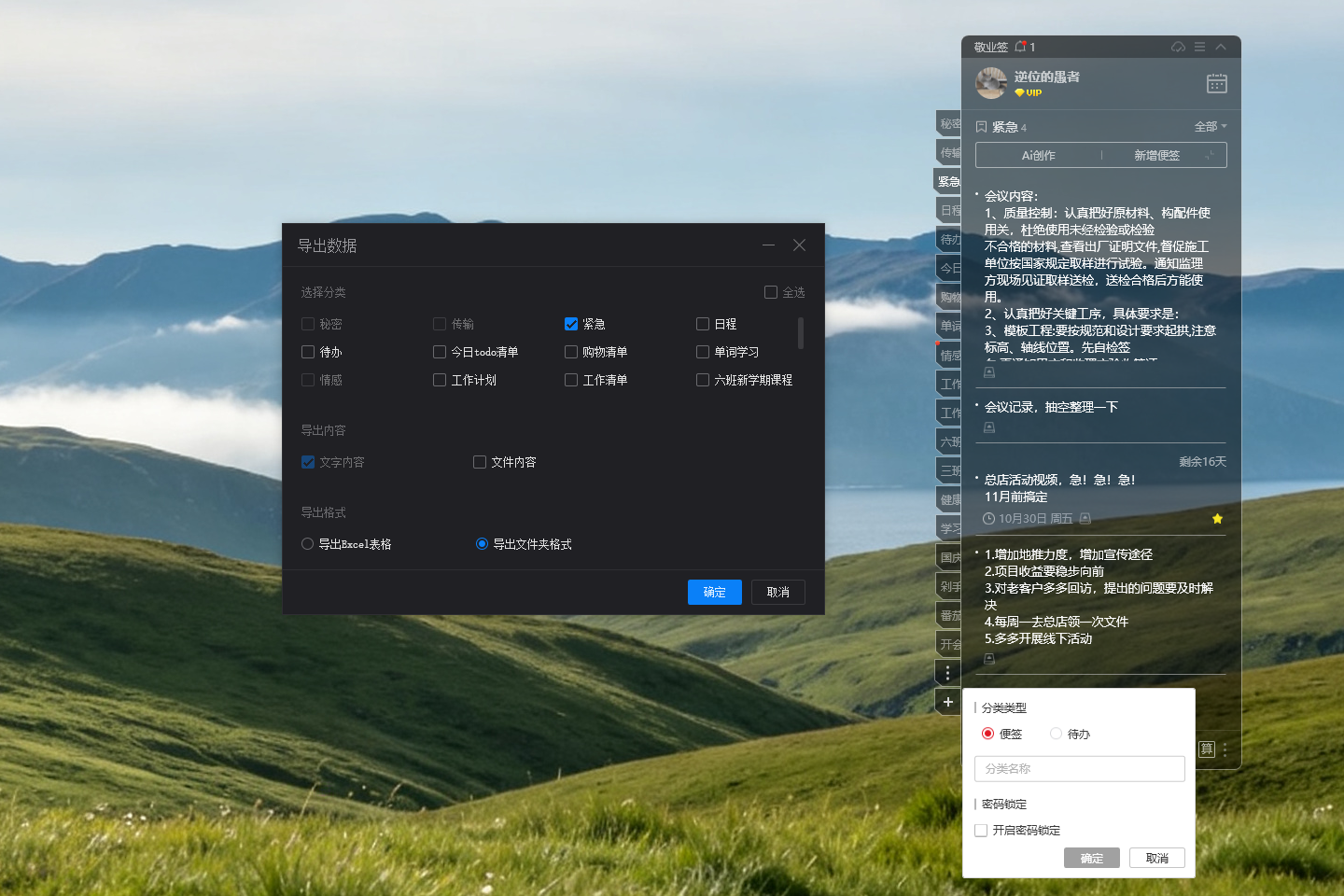Click the category list scrollbar in export dialog
Viewport: 1344px width, 896px height.
[801, 332]
